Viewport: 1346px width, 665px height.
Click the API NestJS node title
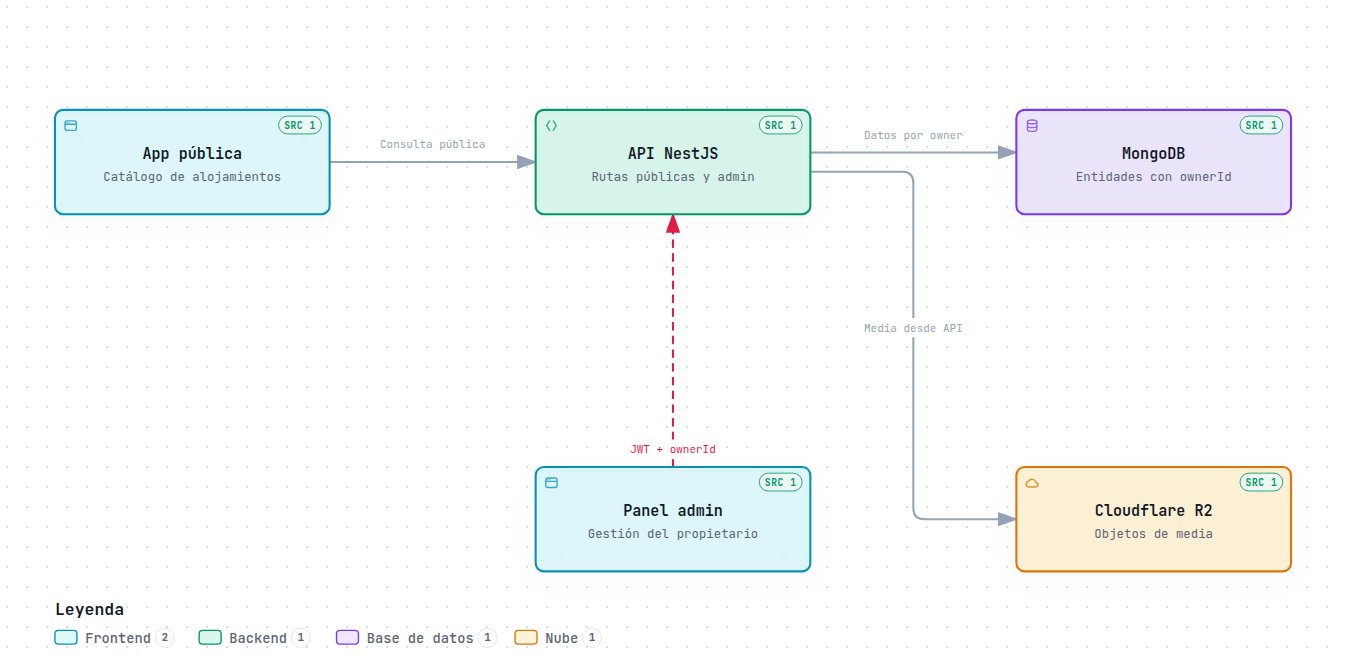(673, 153)
